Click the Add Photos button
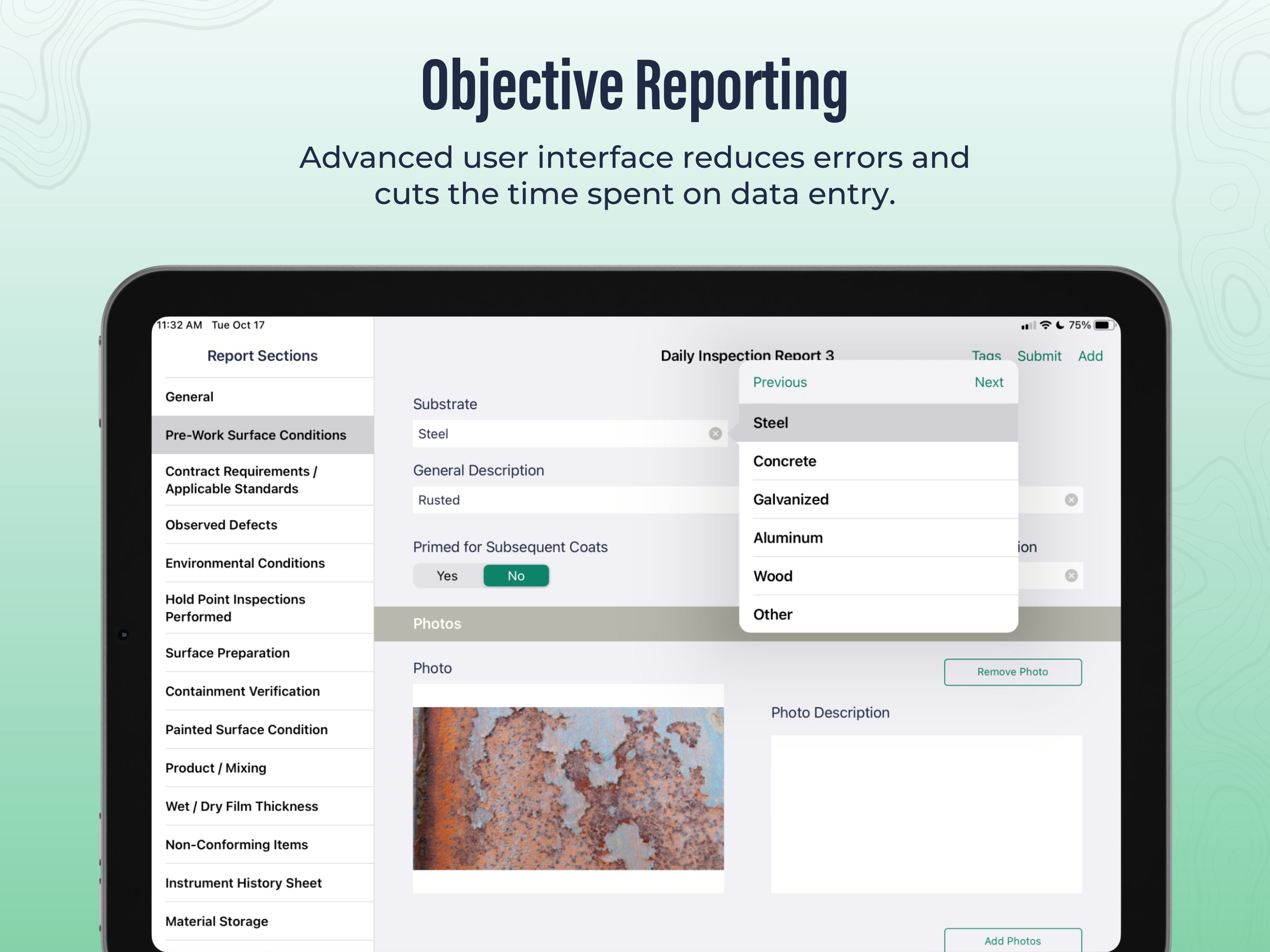The width and height of the screenshot is (1270, 952). point(1013,939)
